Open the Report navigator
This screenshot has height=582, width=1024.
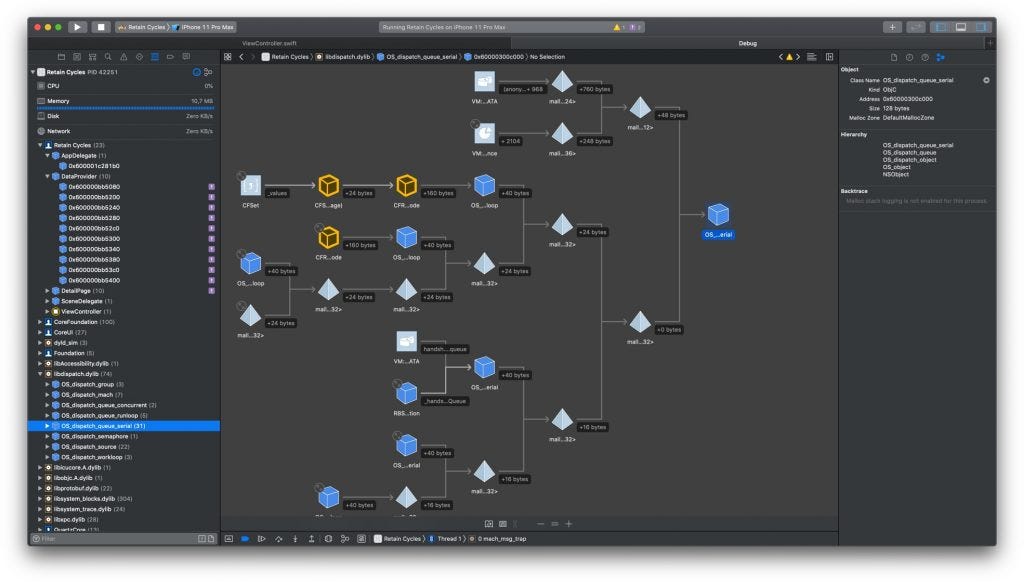185,57
